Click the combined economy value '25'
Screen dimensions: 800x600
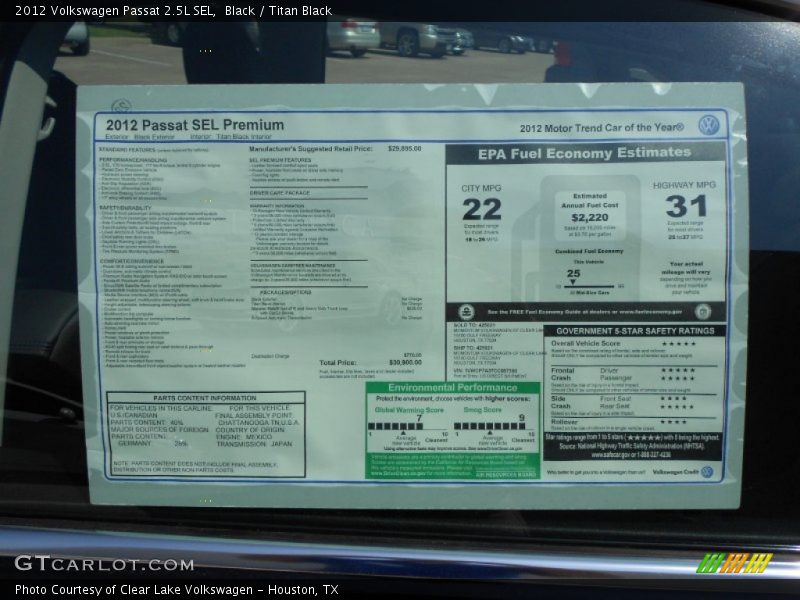pos(573,274)
